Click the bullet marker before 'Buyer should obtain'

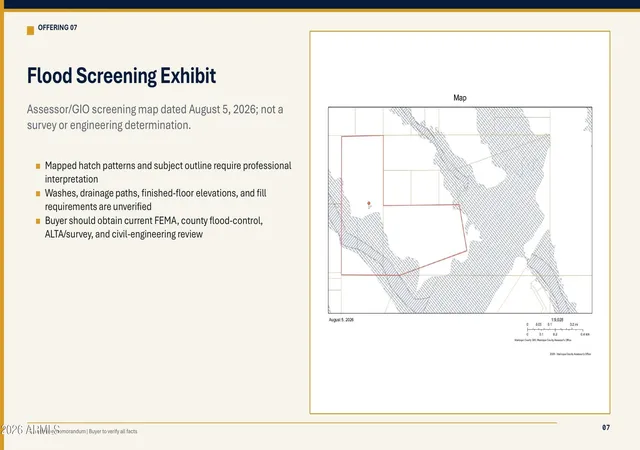pyautogui.click(x=38, y=221)
